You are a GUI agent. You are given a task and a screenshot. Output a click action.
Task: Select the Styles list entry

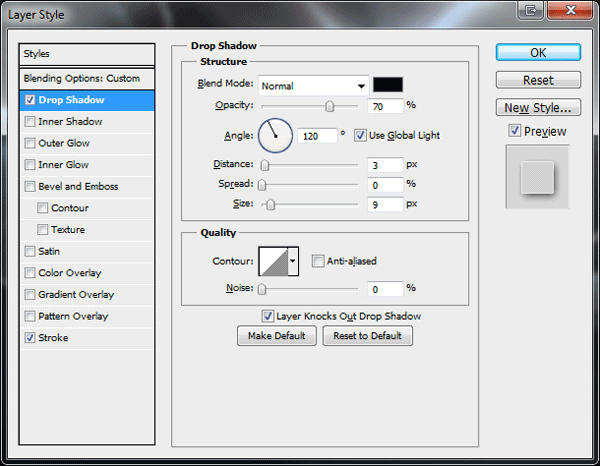click(87, 54)
